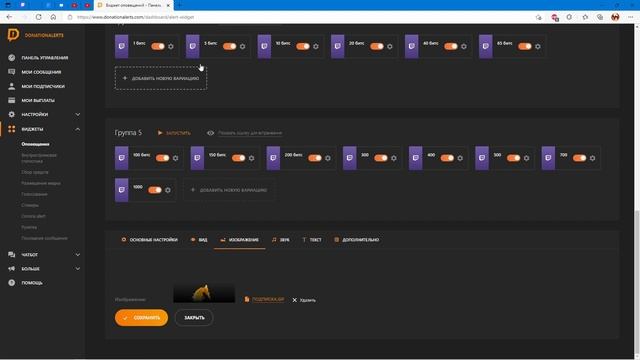The image size is (640, 360).
Task: Switch to the Звук tab
Action: coord(281,240)
